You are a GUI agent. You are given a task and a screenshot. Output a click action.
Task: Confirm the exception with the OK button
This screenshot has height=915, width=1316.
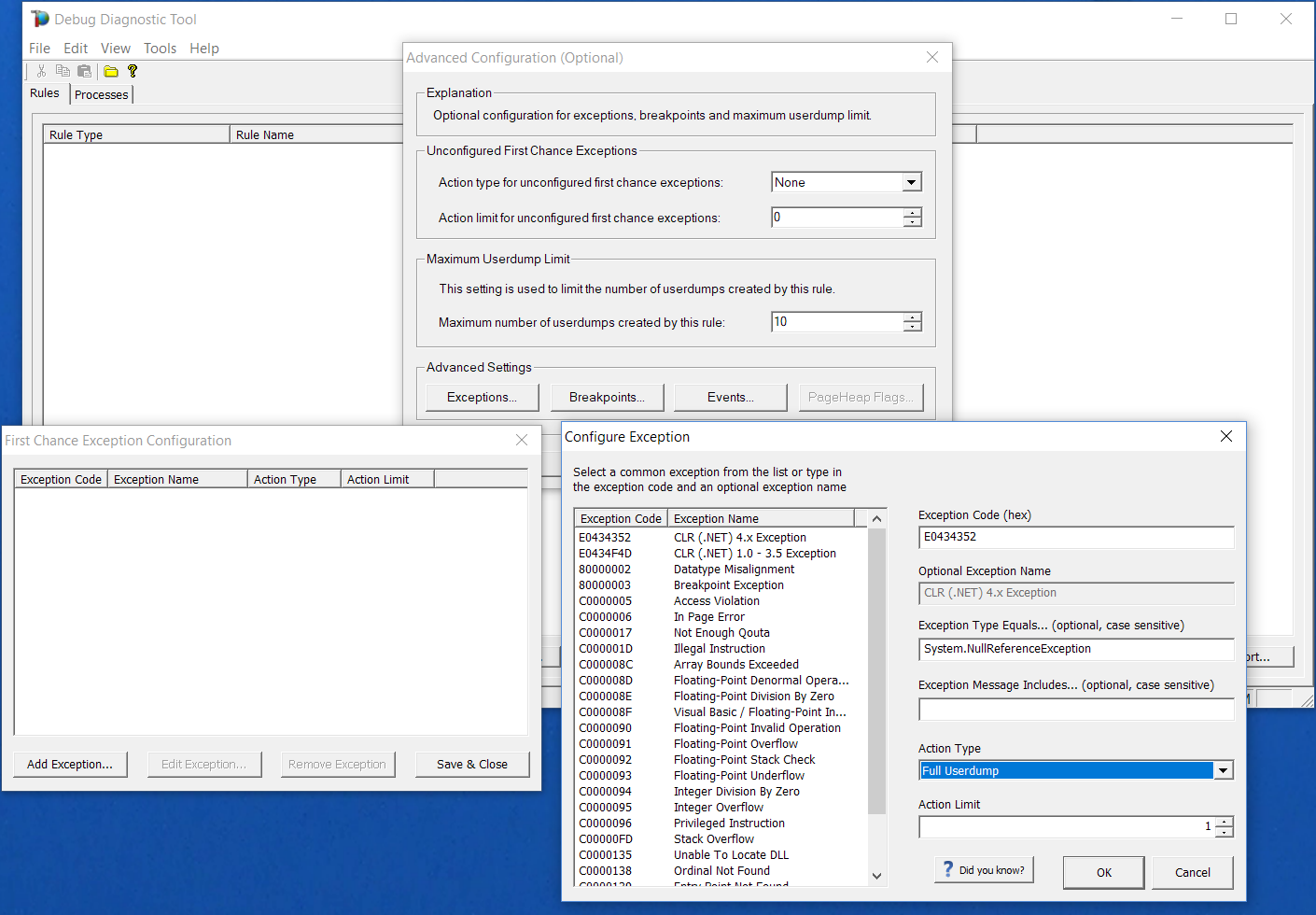click(x=1104, y=873)
